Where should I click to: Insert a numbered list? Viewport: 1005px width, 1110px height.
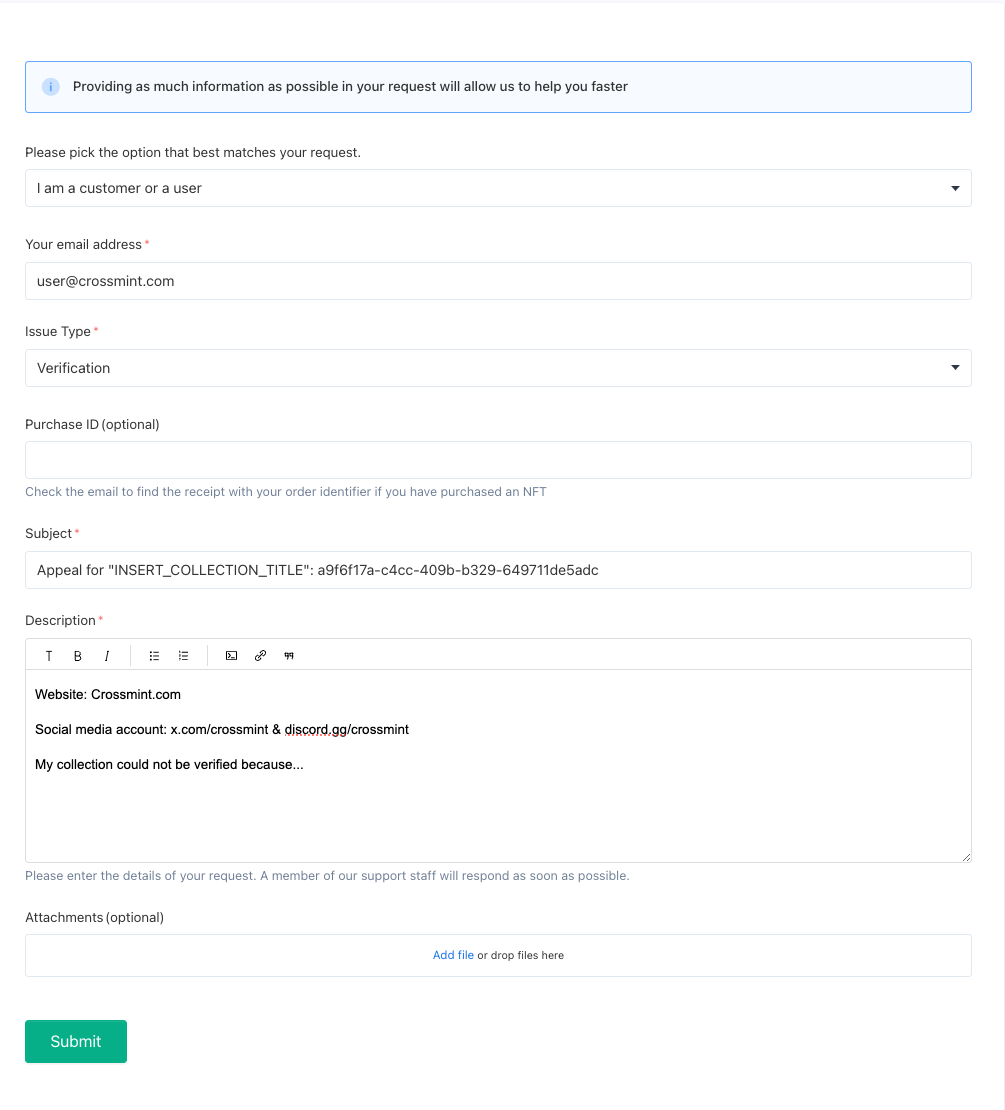pos(183,656)
